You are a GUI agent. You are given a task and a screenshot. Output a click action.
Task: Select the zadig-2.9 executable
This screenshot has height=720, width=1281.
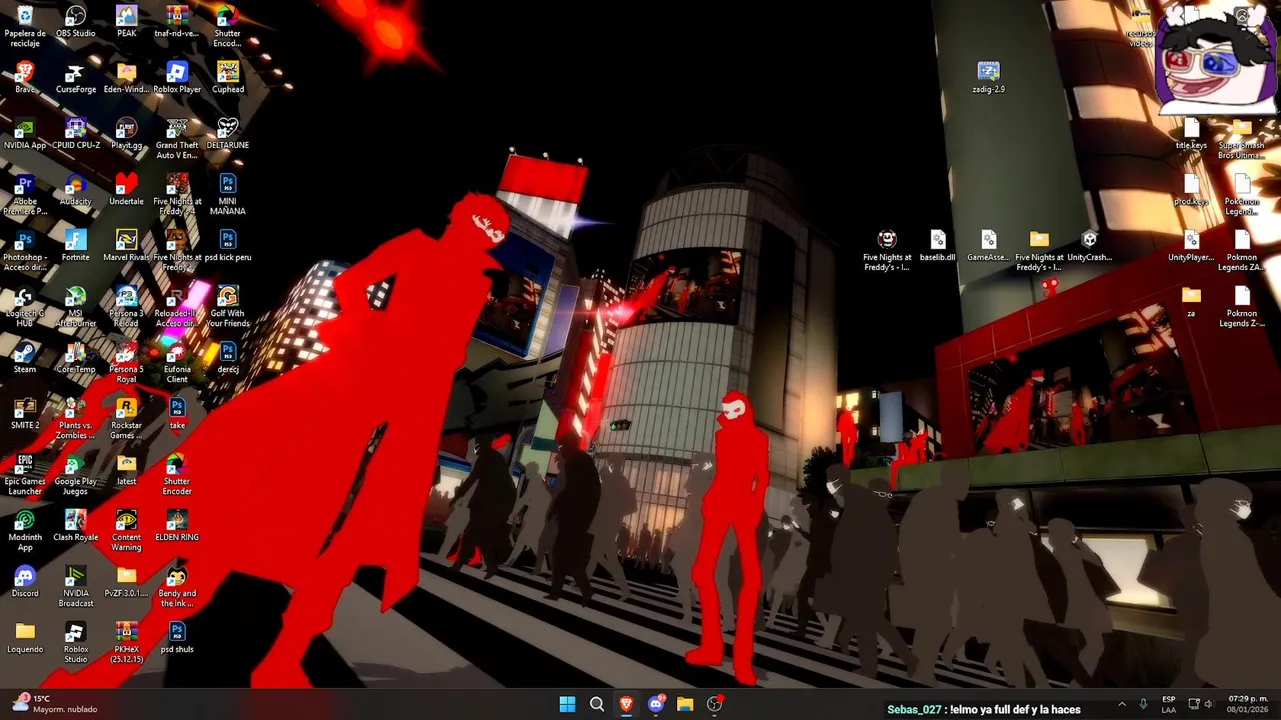pos(988,77)
